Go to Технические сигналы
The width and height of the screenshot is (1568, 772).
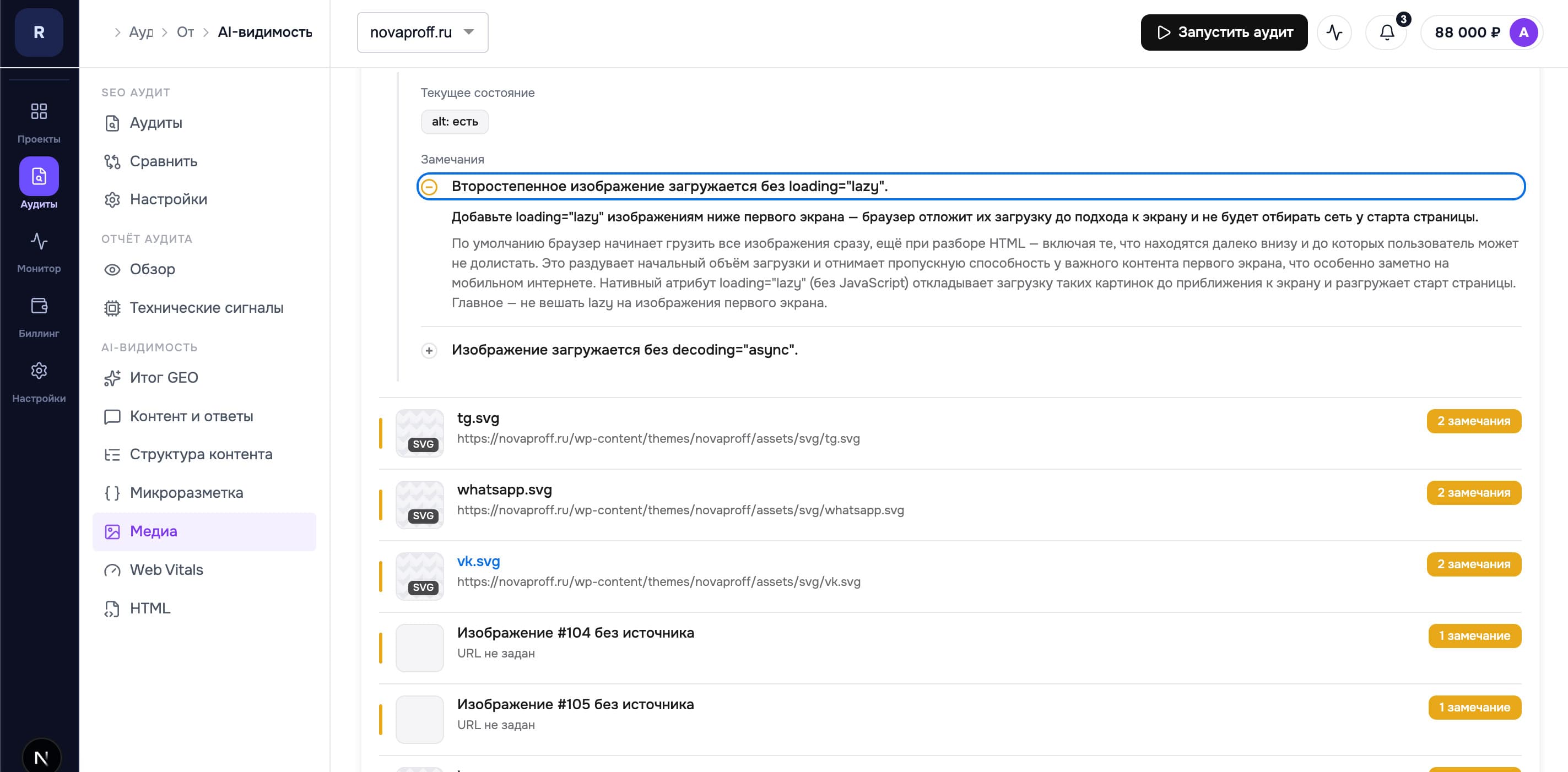coord(204,308)
